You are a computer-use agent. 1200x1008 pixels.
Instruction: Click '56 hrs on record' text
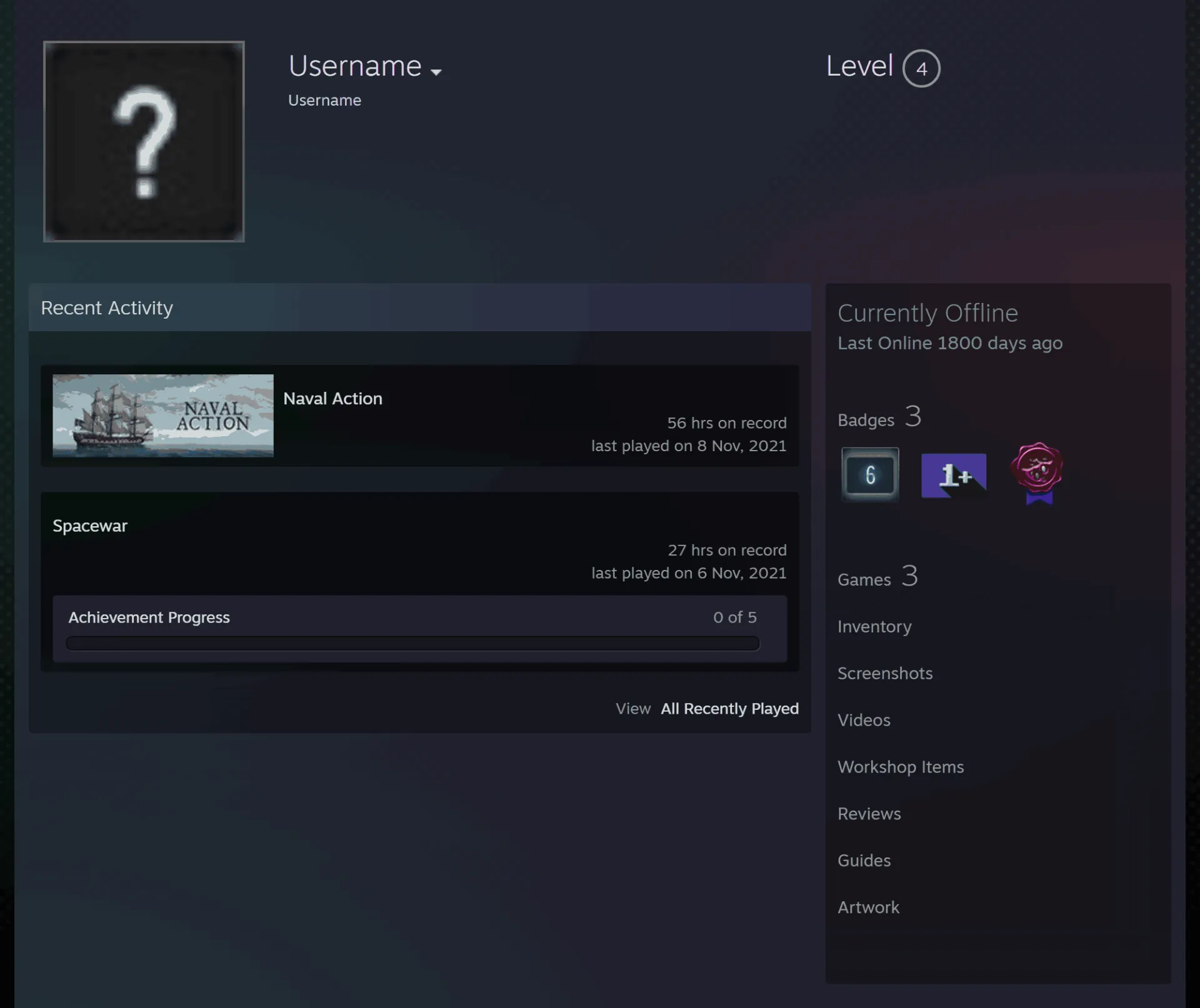point(727,423)
